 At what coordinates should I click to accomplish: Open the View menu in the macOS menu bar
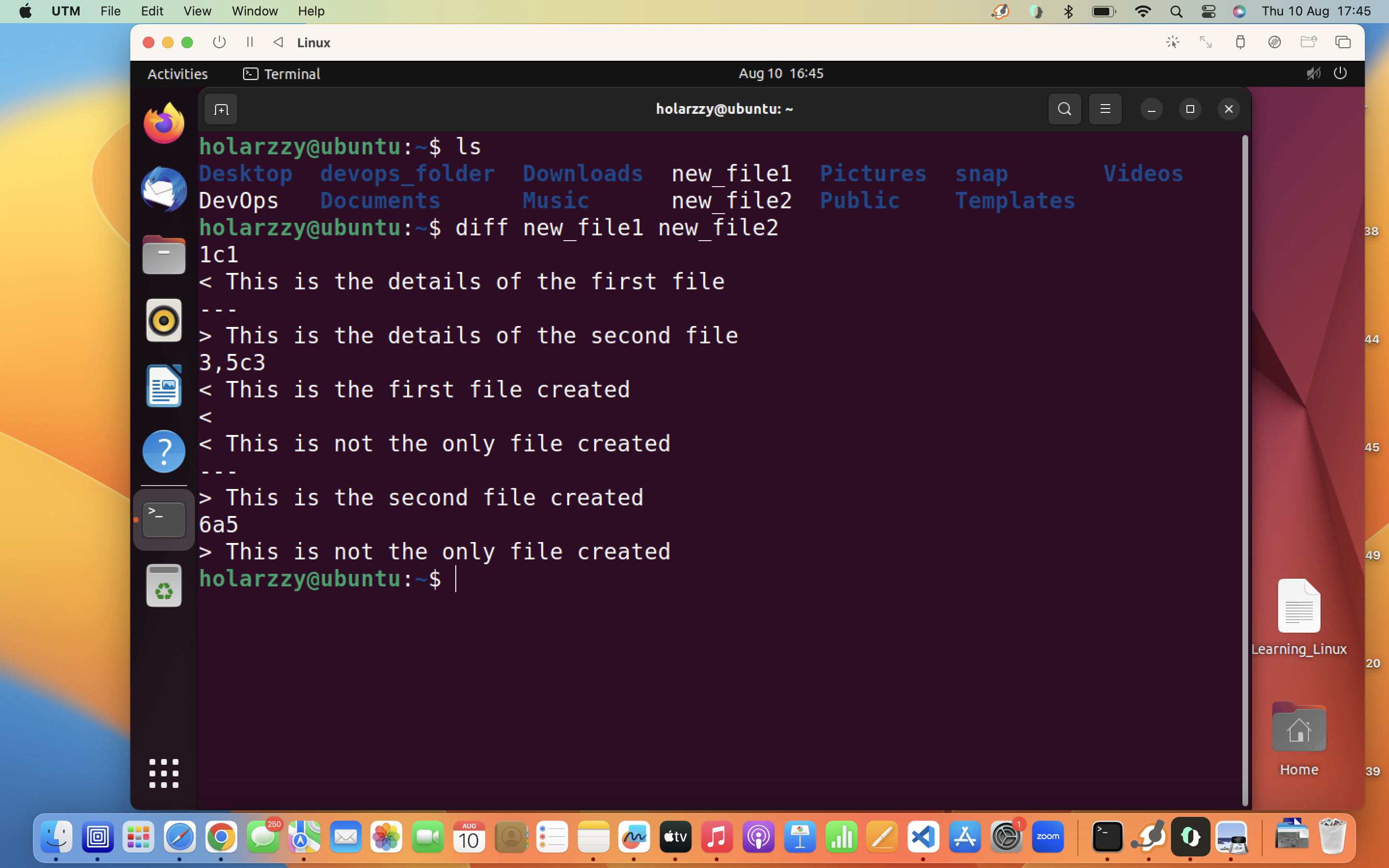point(196,11)
